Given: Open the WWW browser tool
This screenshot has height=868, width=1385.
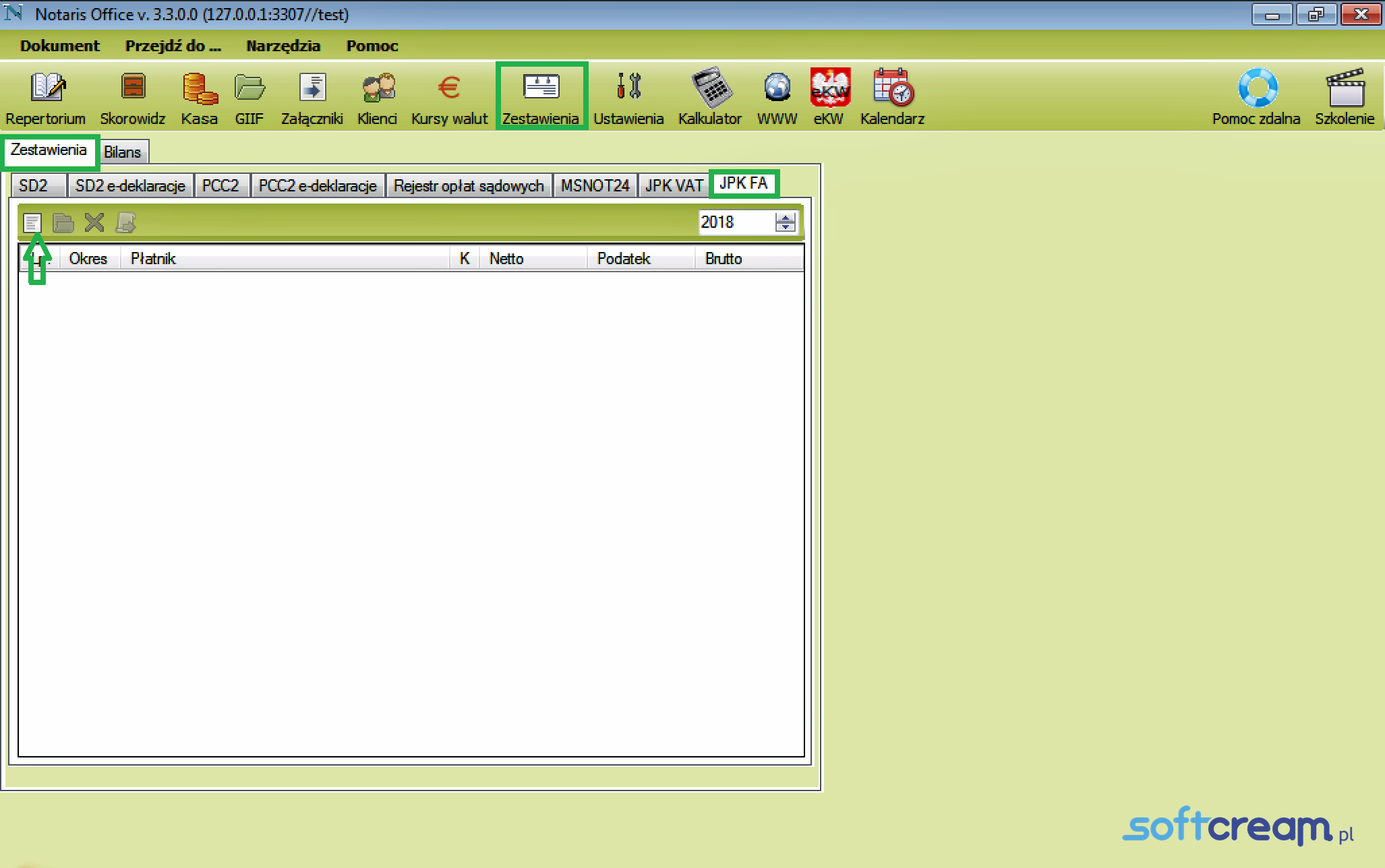Looking at the screenshot, I should [777, 97].
